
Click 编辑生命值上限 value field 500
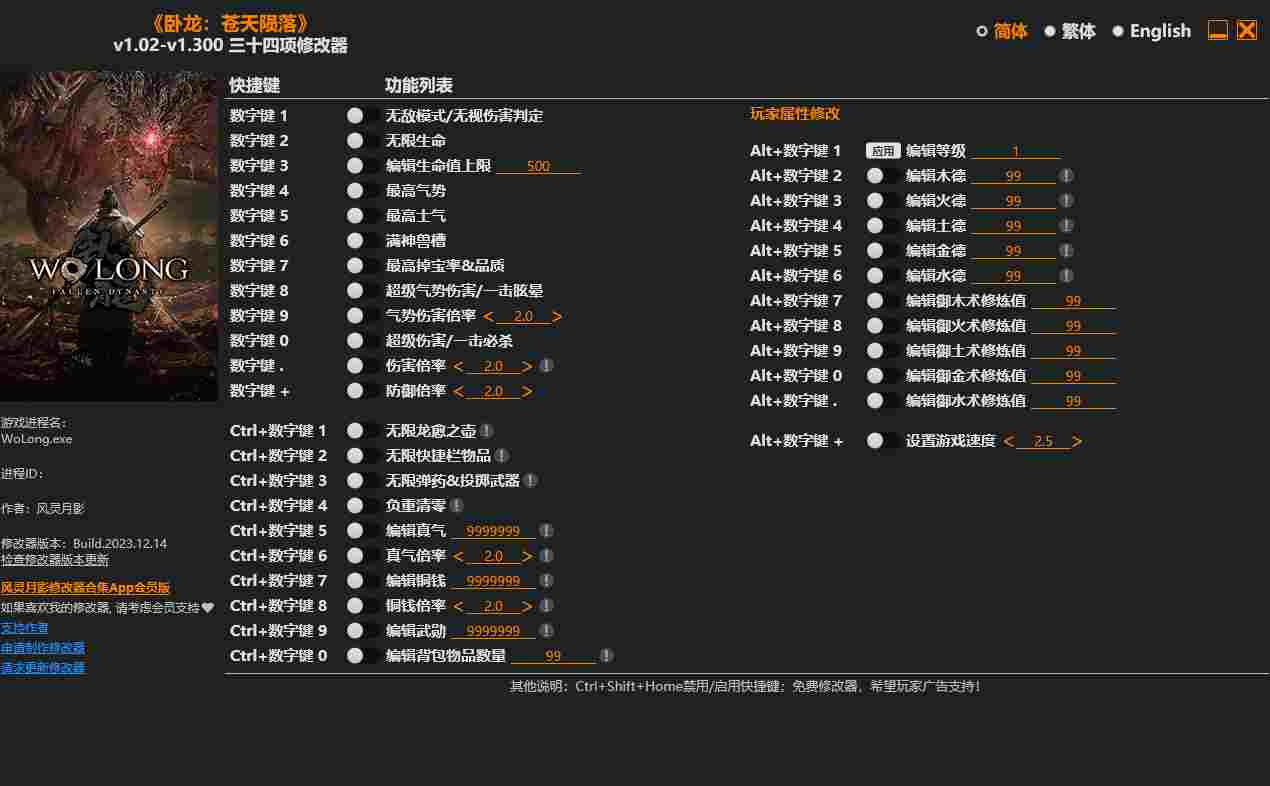[538, 166]
